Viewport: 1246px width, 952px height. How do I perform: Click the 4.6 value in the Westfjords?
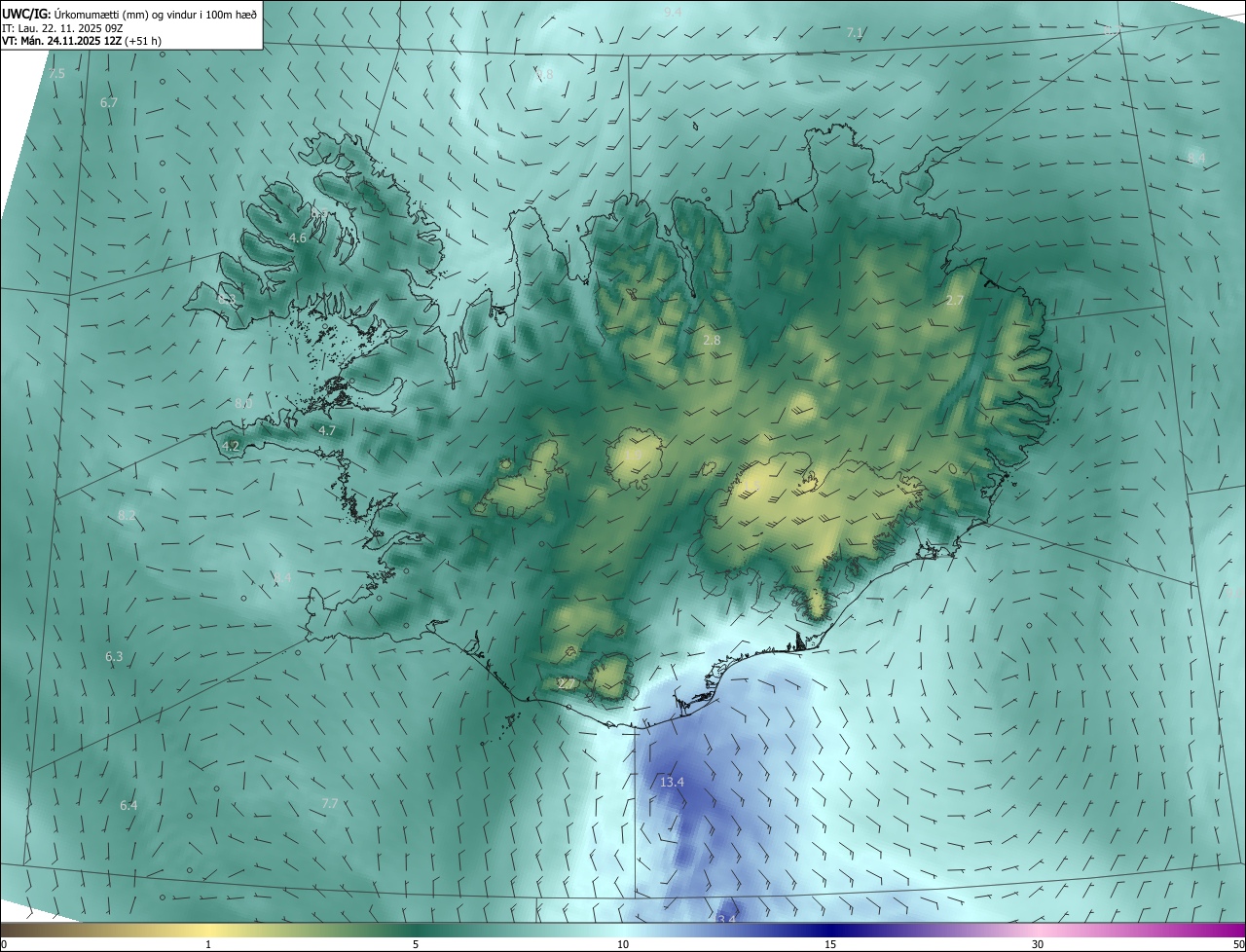click(x=298, y=238)
